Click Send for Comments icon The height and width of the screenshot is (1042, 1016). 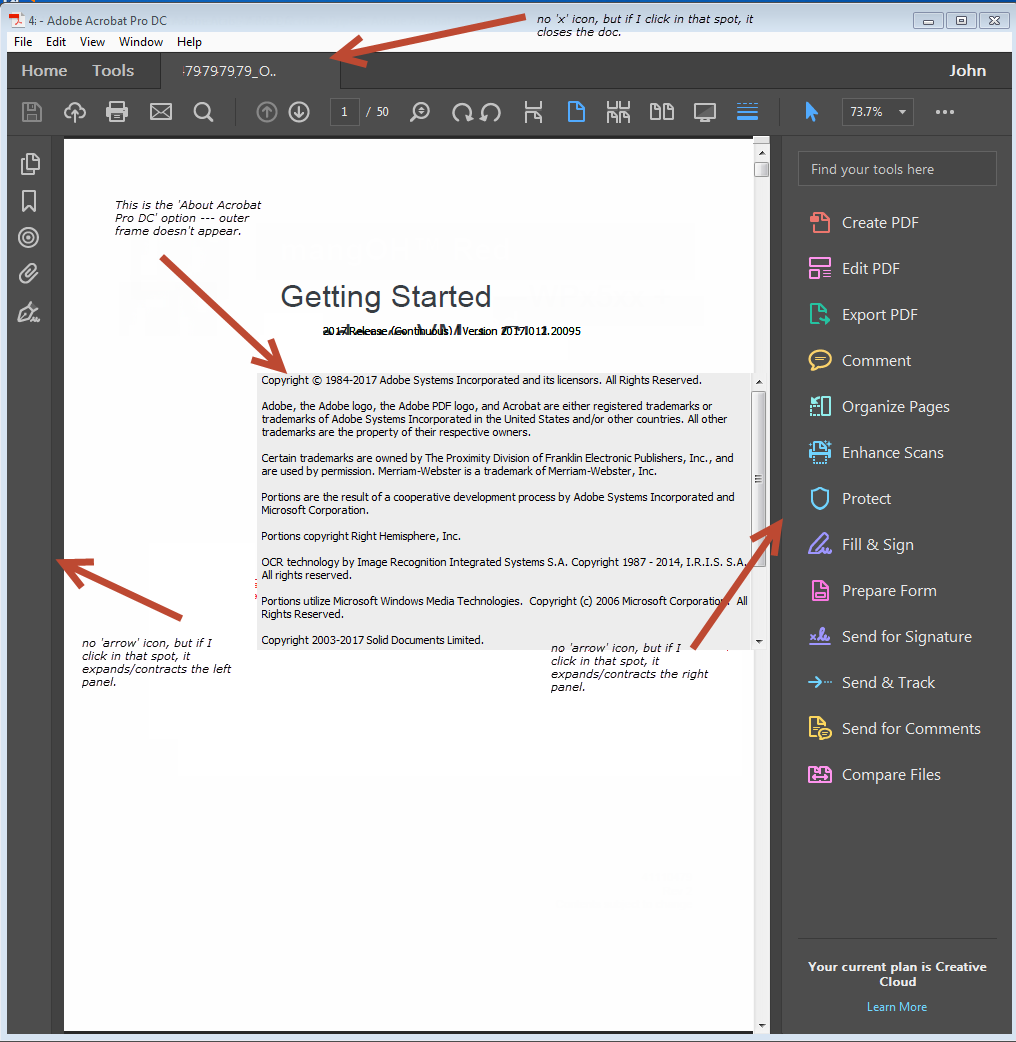coord(820,728)
